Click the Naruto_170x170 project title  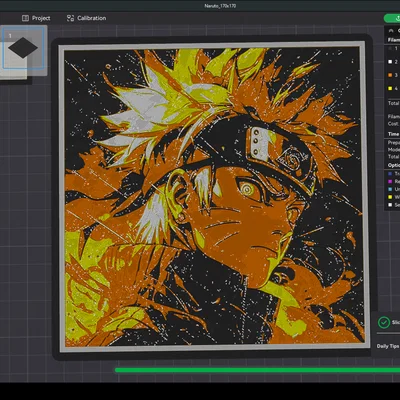coord(220,6)
